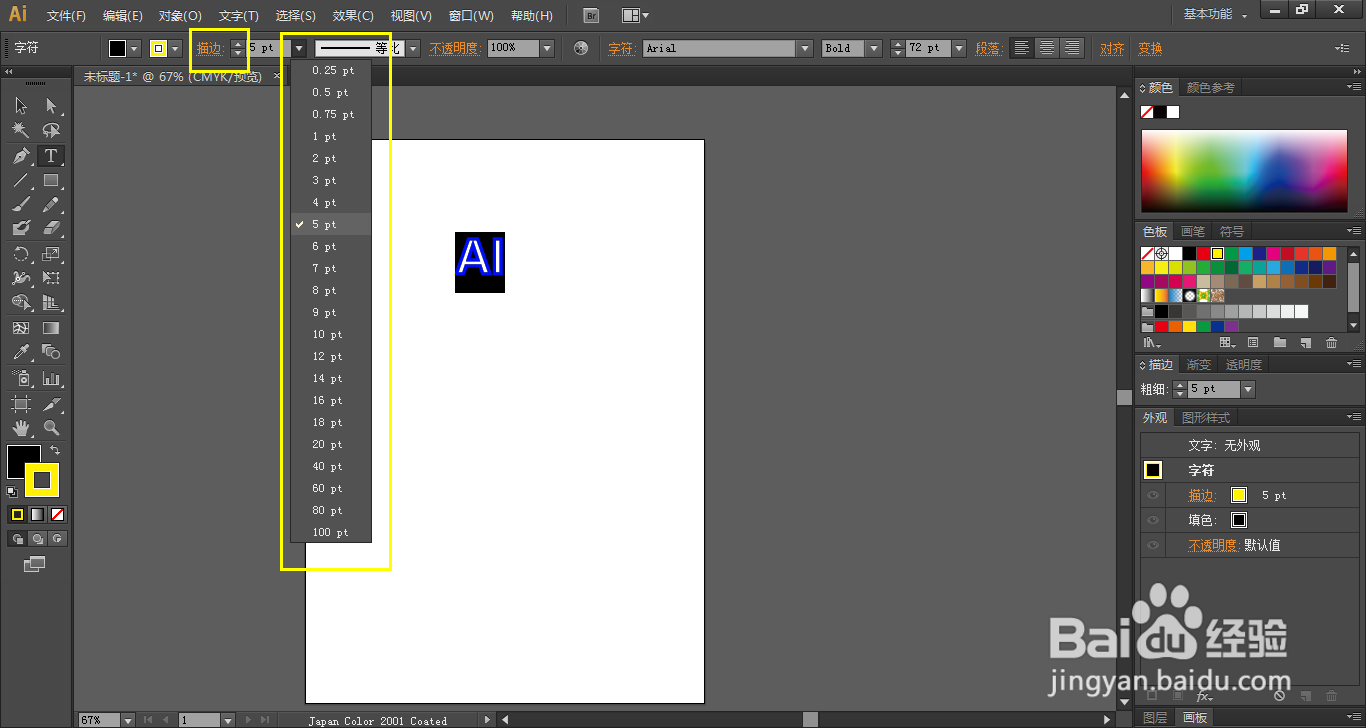Select the Artboard tool
This screenshot has height=728, width=1366.
21,404
